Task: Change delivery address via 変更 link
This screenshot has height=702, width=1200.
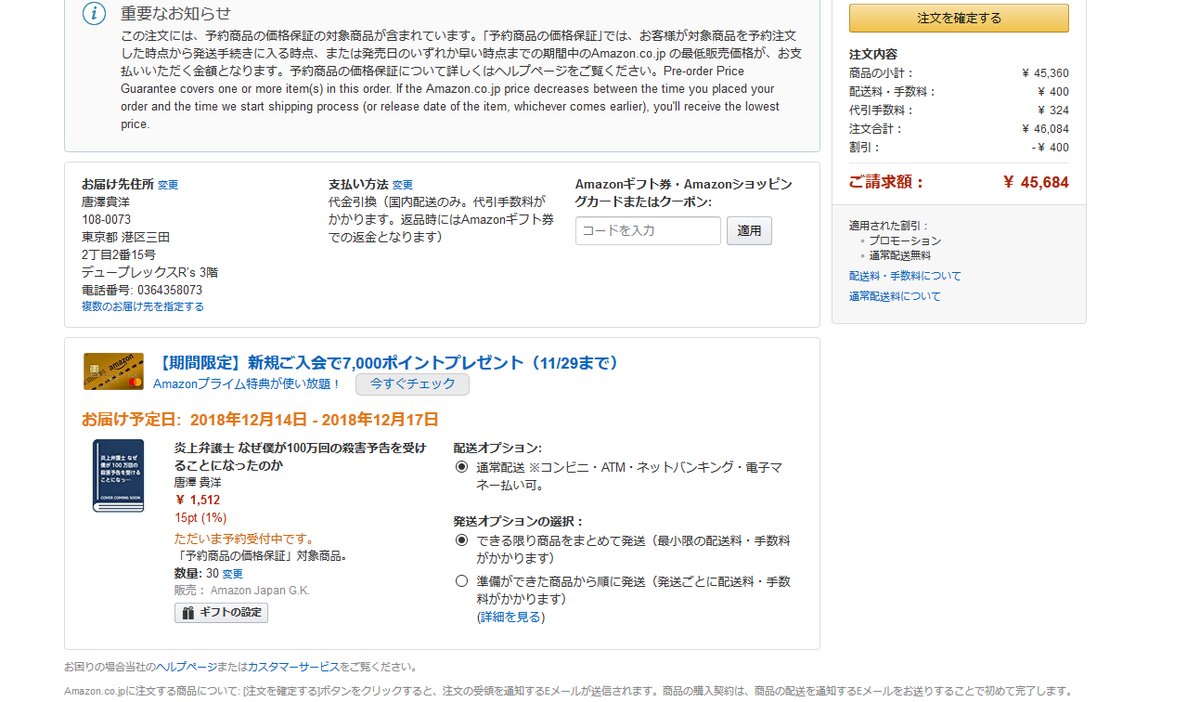Action: [168, 185]
